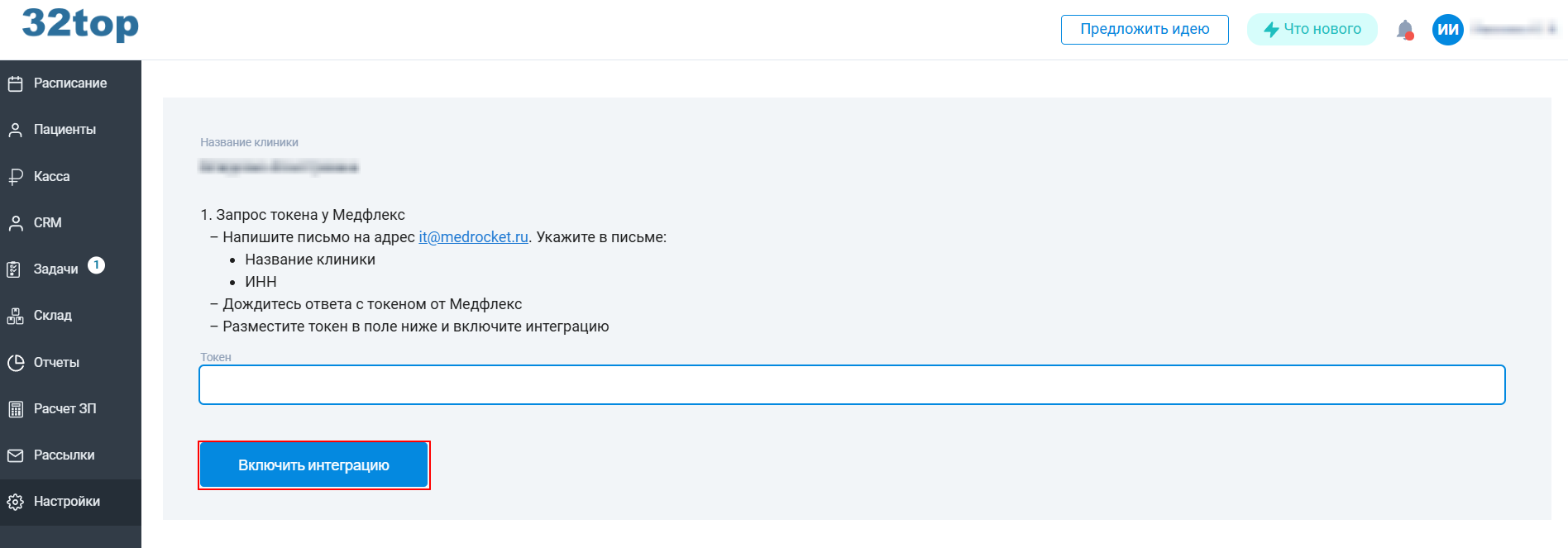Click the Расписание calendar icon
1568x548 pixels.
click(15, 83)
